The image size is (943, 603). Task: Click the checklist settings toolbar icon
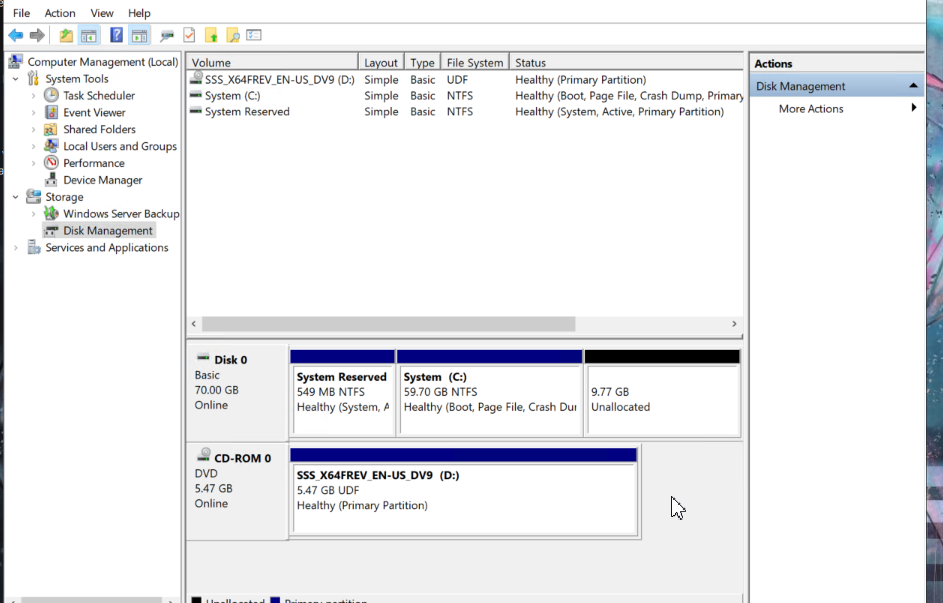click(254, 35)
